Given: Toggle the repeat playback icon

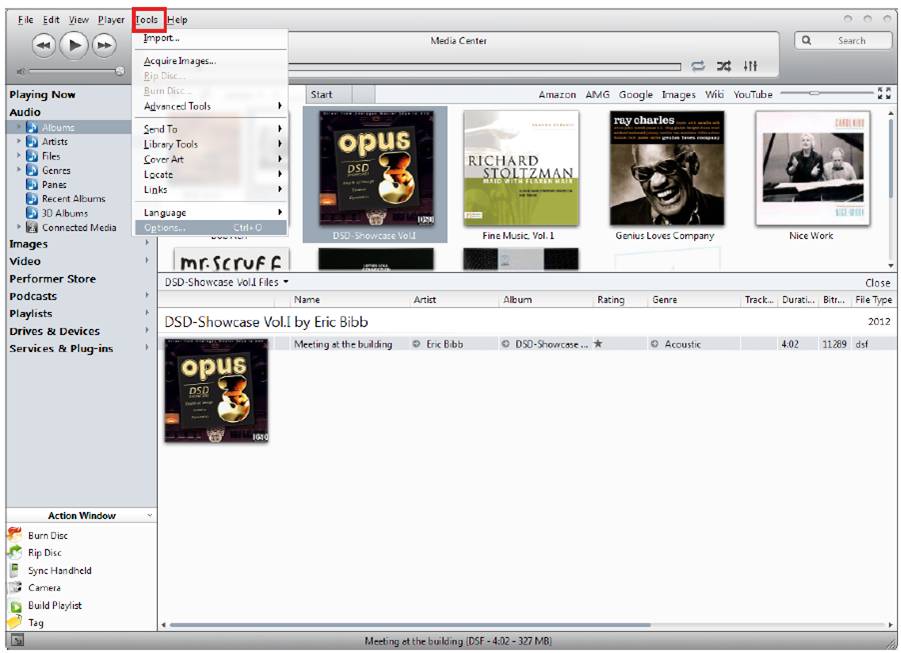Looking at the screenshot, I should click(698, 66).
